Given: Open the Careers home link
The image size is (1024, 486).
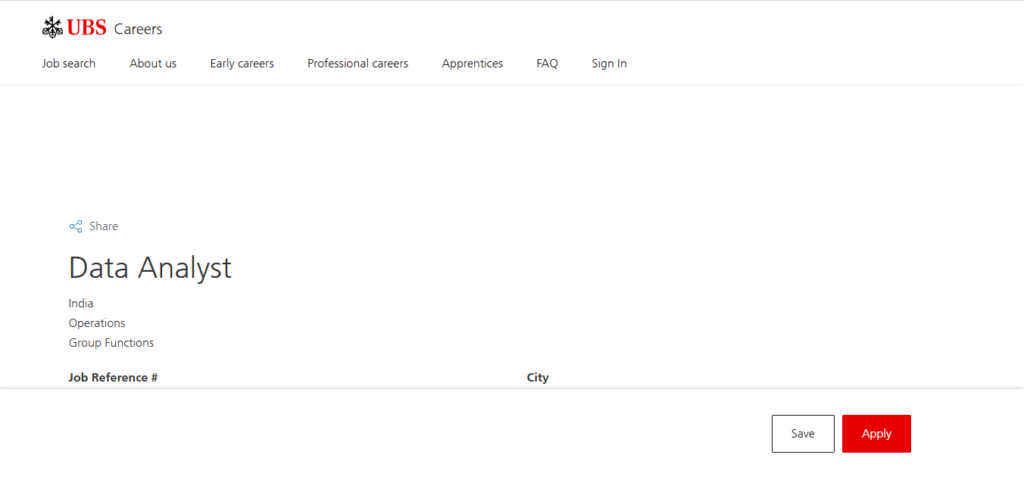Looking at the screenshot, I should [138, 29].
